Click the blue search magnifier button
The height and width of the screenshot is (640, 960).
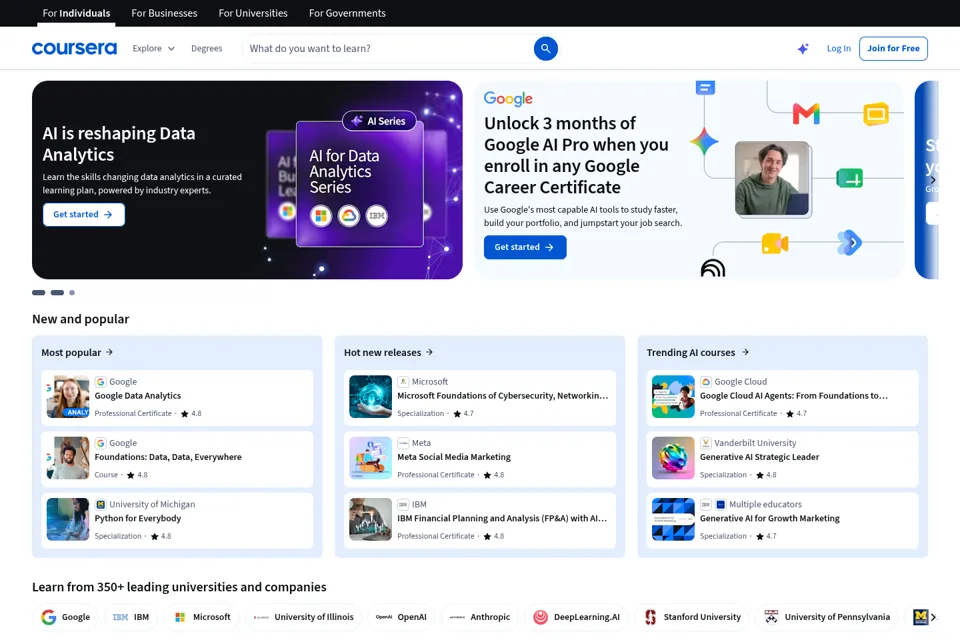pyautogui.click(x=545, y=48)
